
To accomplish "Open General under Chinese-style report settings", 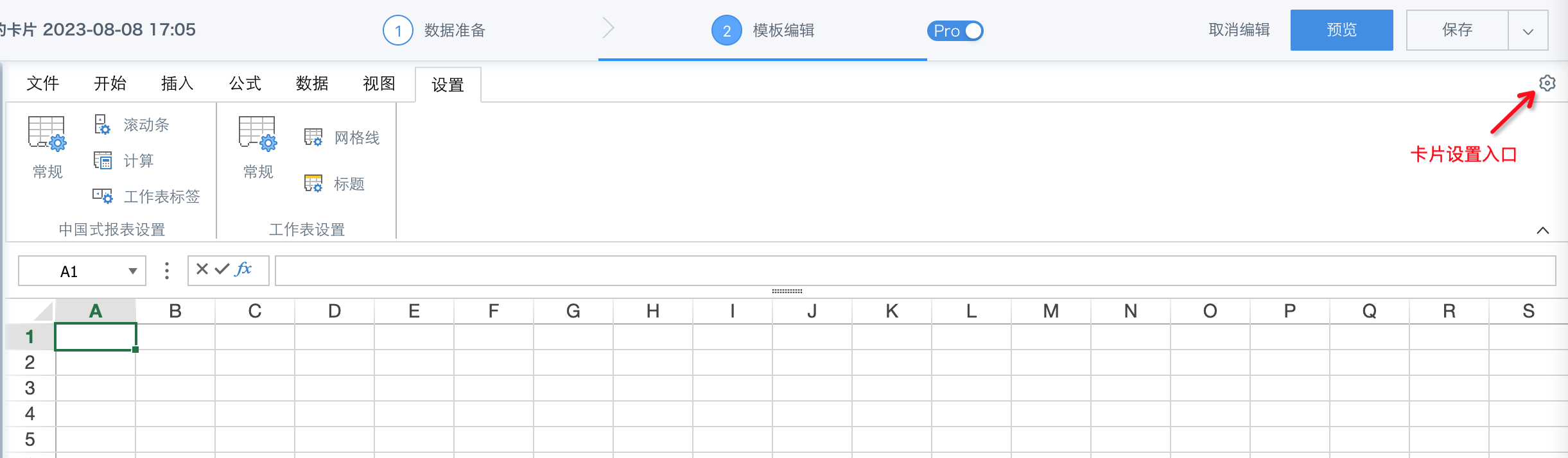I will (x=47, y=146).
